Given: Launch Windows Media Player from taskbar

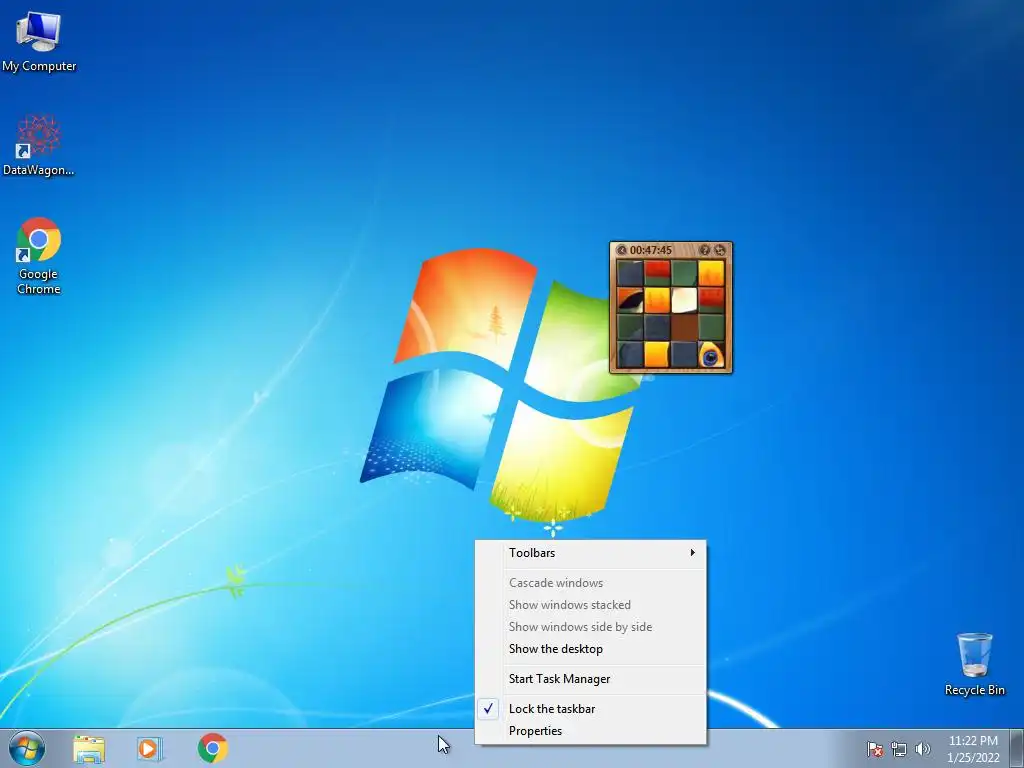Looking at the screenshot, I should pos(150,748).
